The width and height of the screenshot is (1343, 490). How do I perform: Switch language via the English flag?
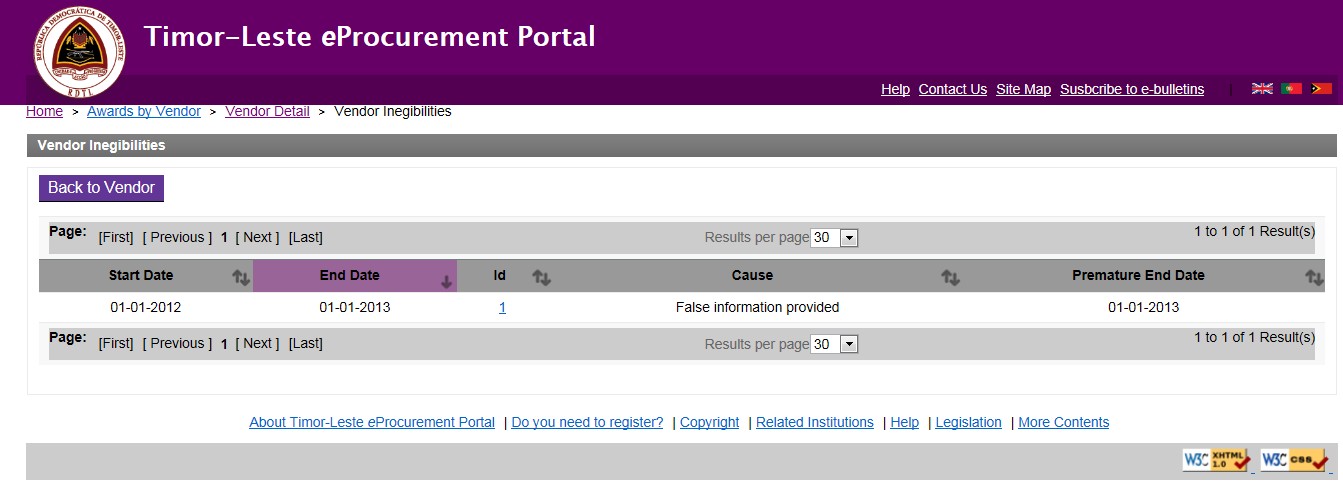click(1262, 89)
